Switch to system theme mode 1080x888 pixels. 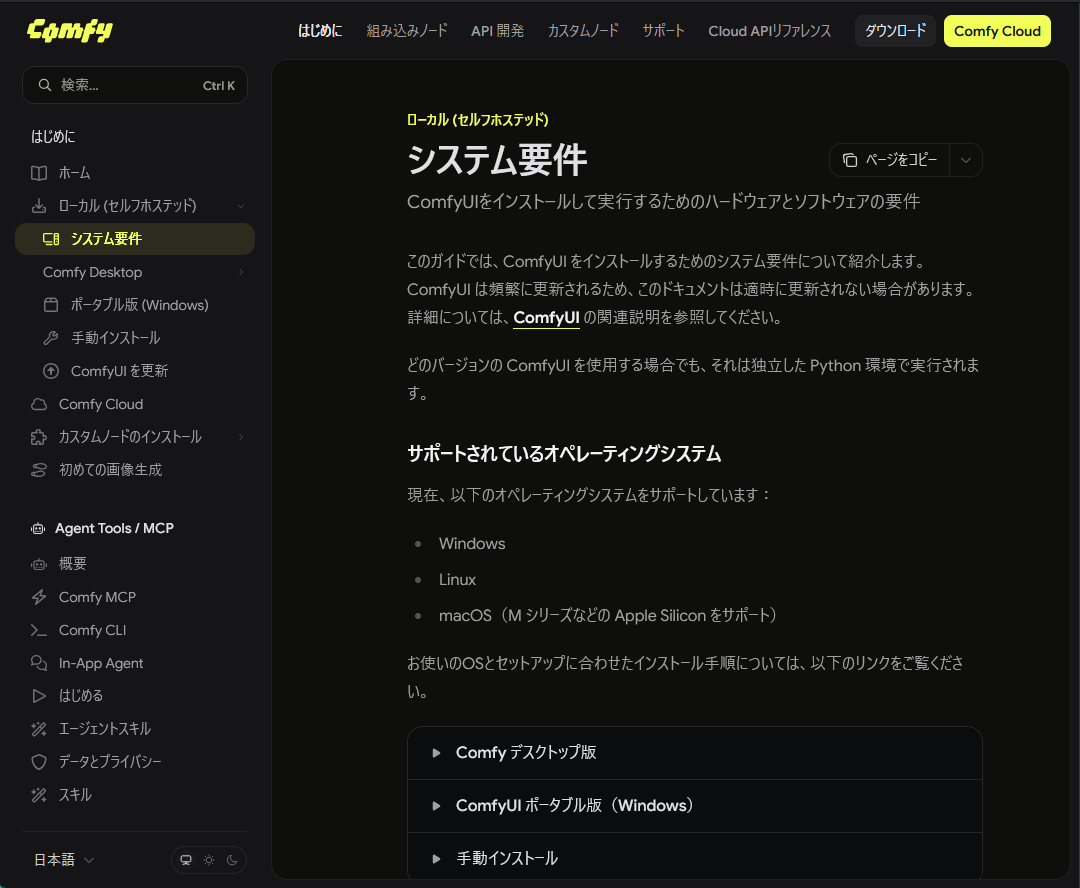pos(186,860)
